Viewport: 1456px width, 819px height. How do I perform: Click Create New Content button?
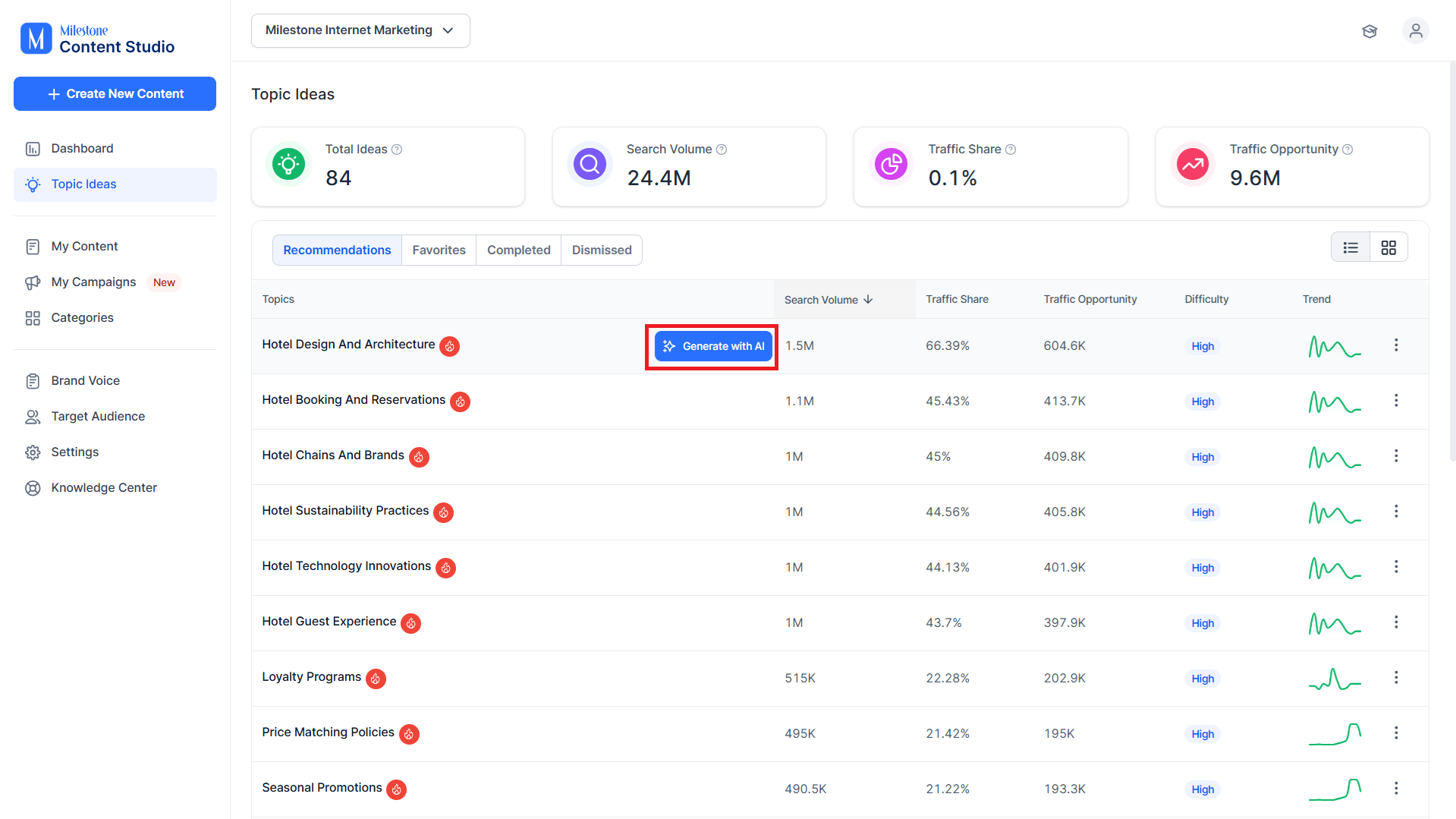115,93
